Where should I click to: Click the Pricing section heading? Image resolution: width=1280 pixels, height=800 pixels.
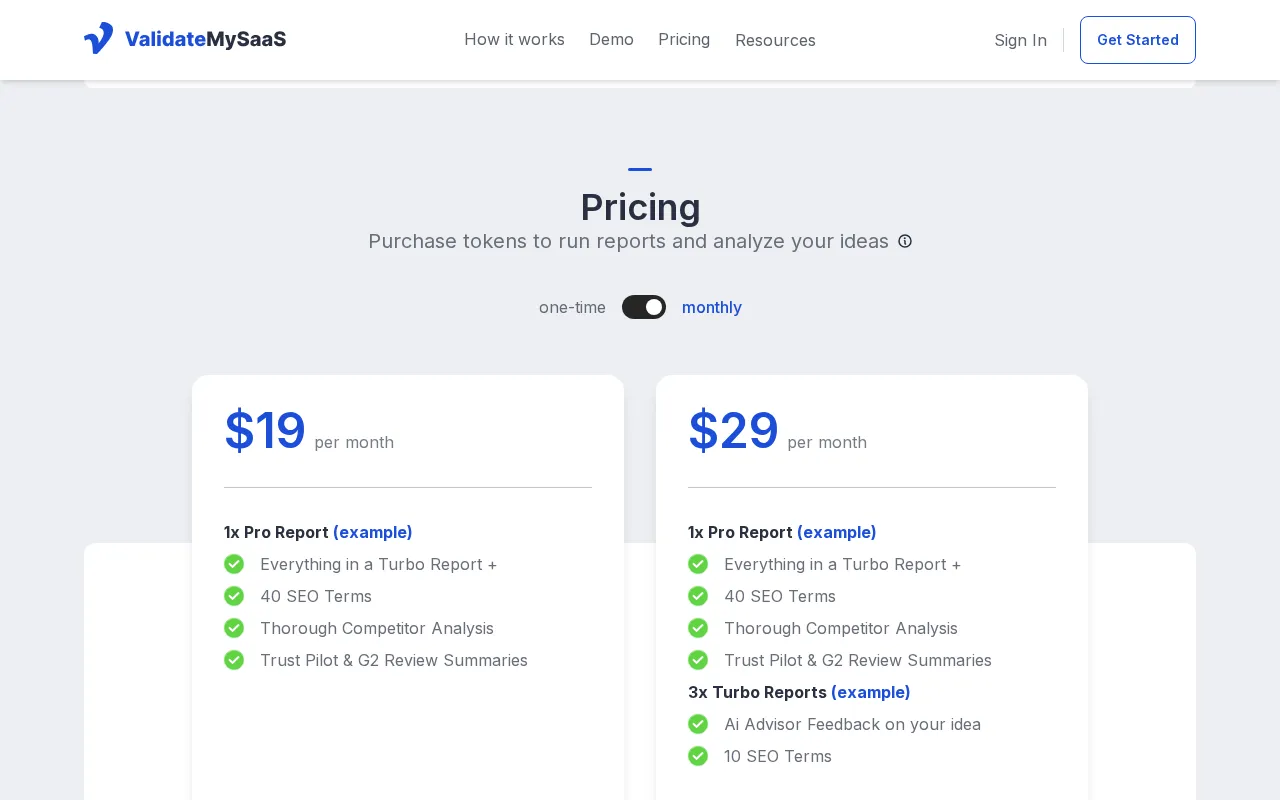click(640, 207)
